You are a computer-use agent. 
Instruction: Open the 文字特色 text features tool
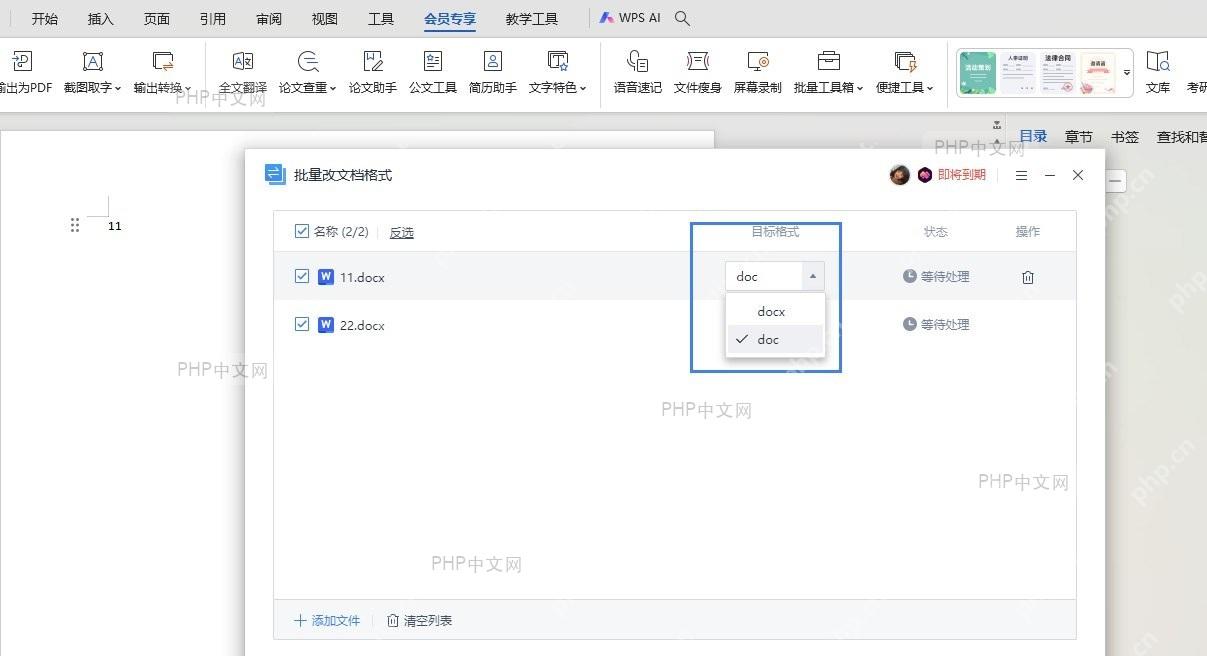[558, 72]
